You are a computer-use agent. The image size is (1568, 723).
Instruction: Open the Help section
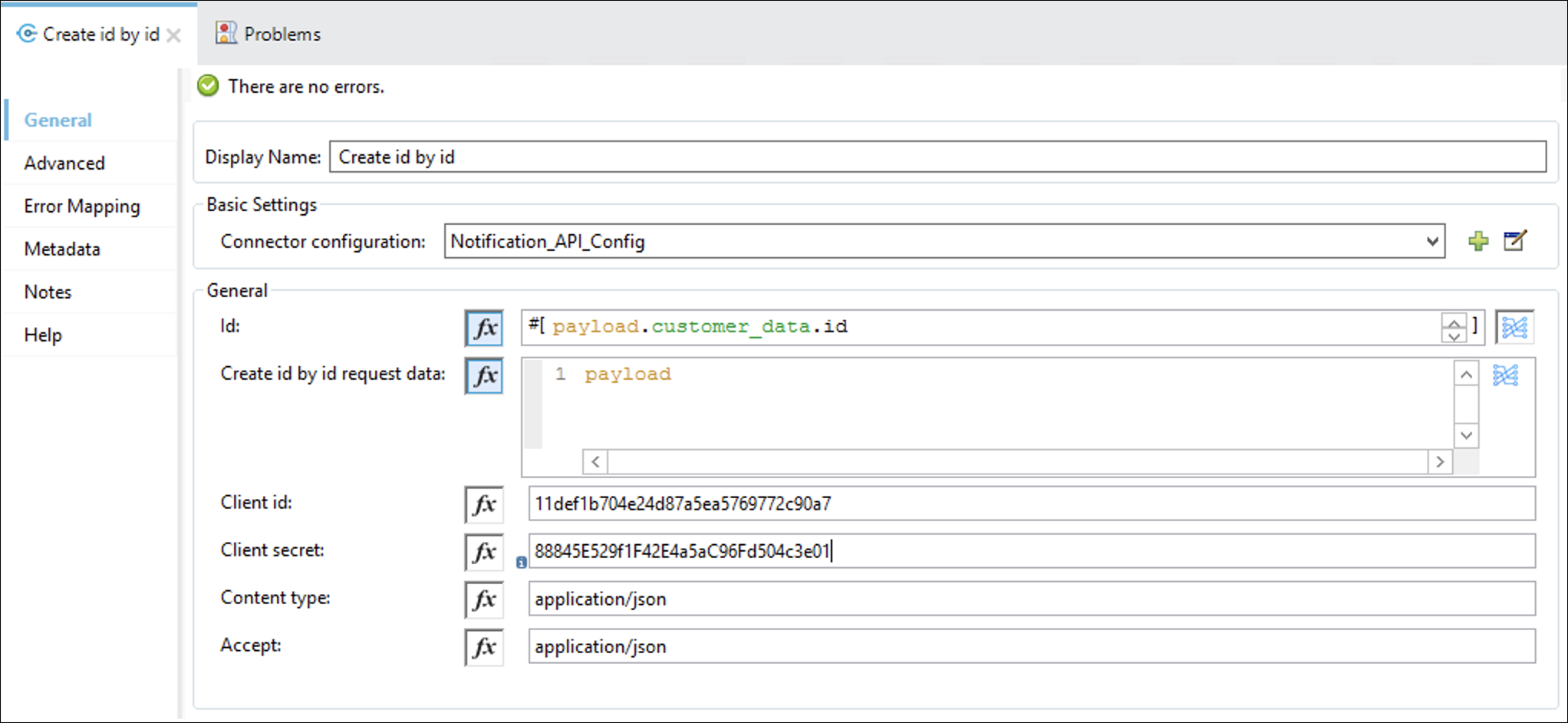pyautogui.click(x=43, y=335)
